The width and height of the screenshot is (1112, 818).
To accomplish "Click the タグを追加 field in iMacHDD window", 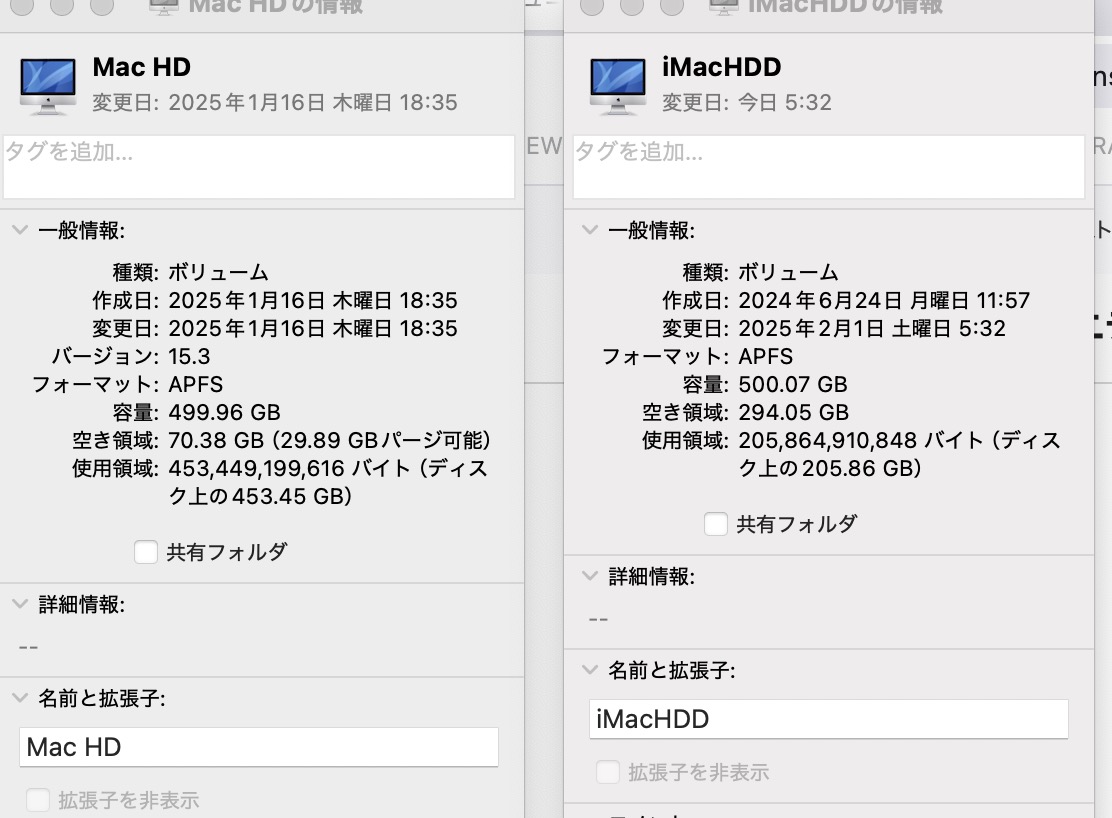I will click(828, 167).
